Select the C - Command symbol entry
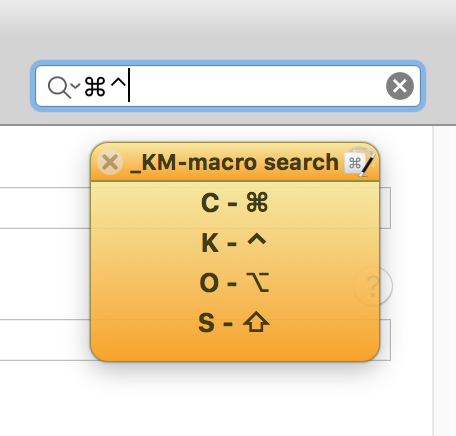This screenshot has width=456, height=436. coord(235,202)
